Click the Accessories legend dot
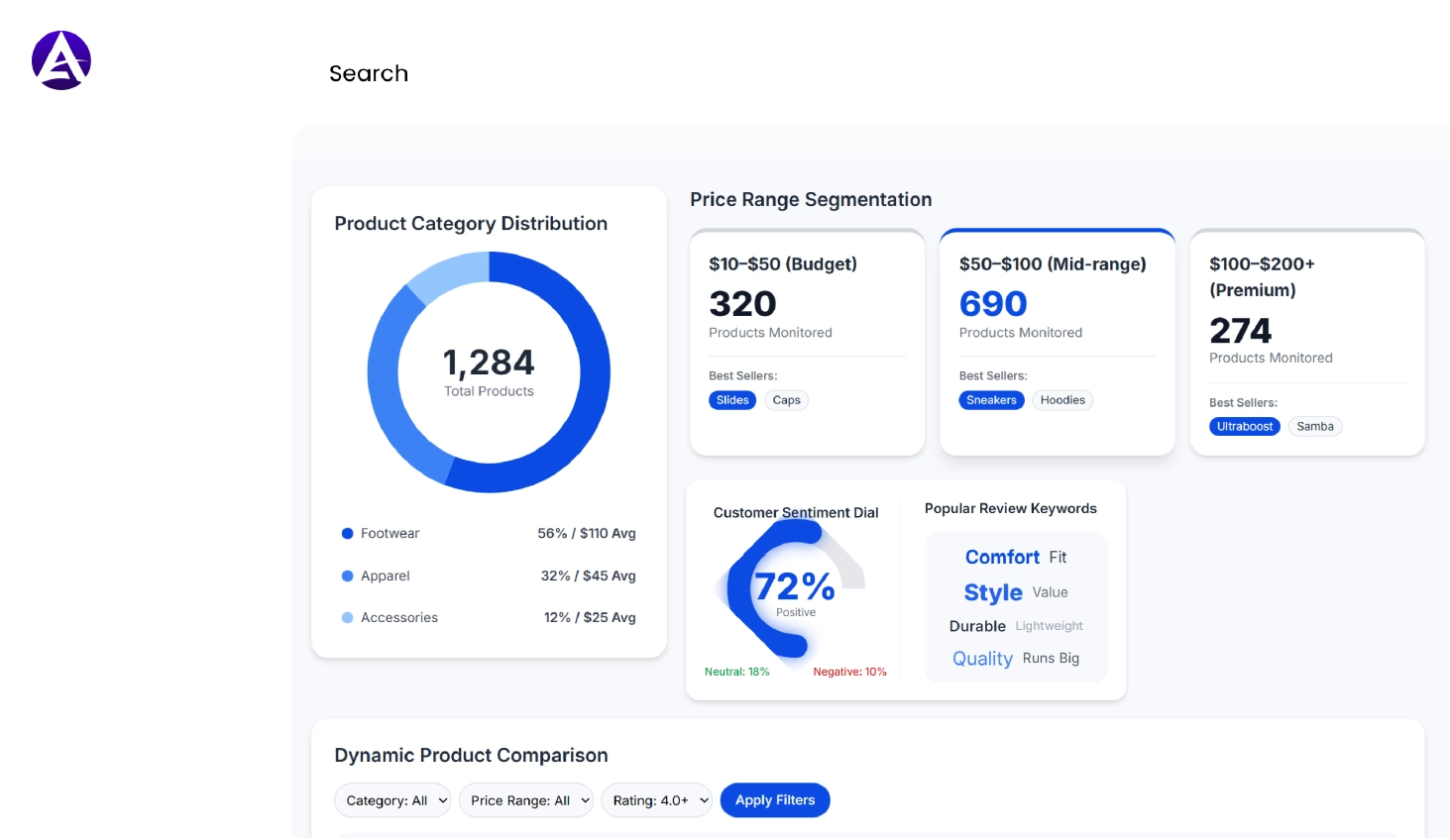 (x=347, y=617)
